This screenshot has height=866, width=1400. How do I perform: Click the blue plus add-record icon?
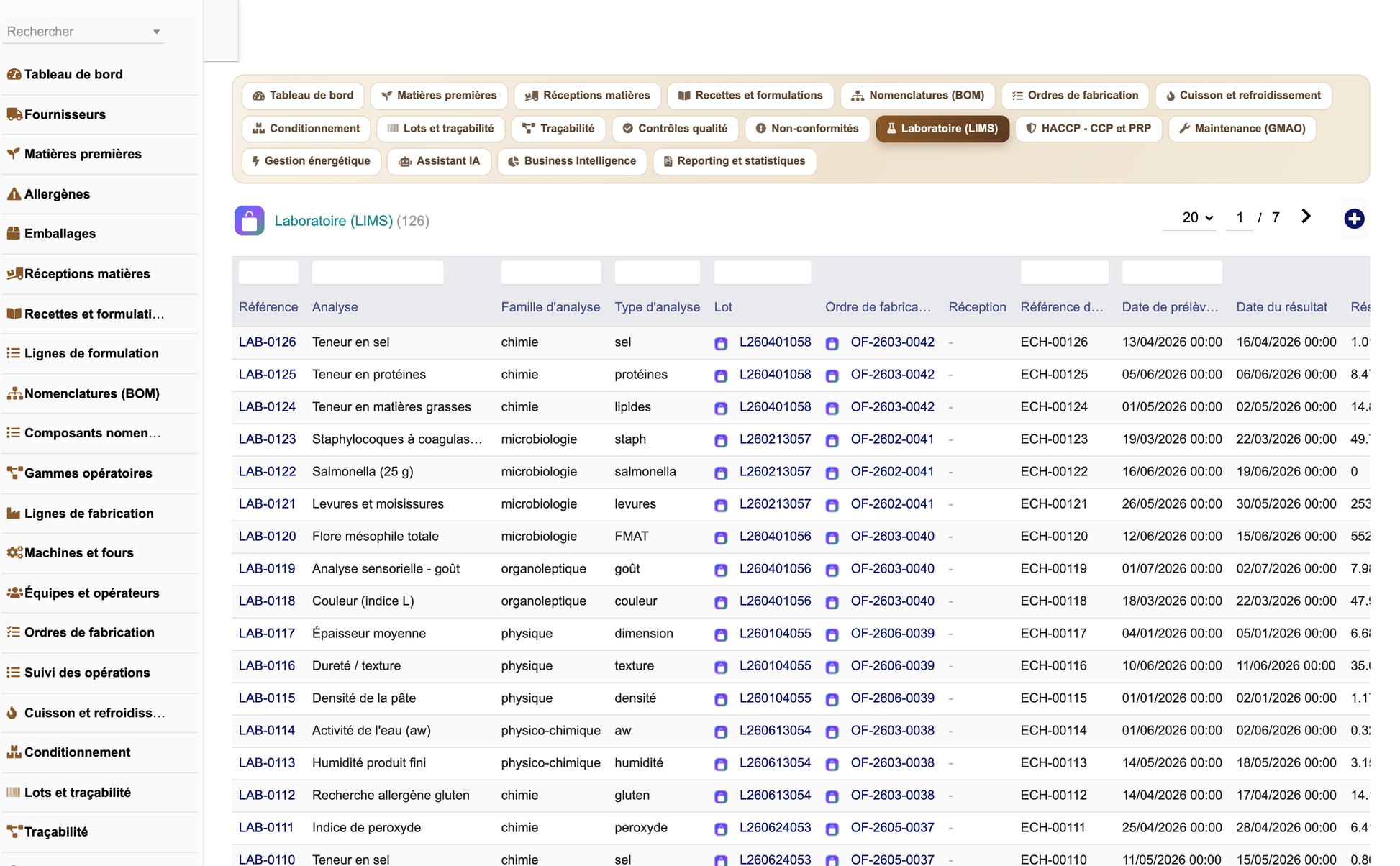(x=1354, y=219)
